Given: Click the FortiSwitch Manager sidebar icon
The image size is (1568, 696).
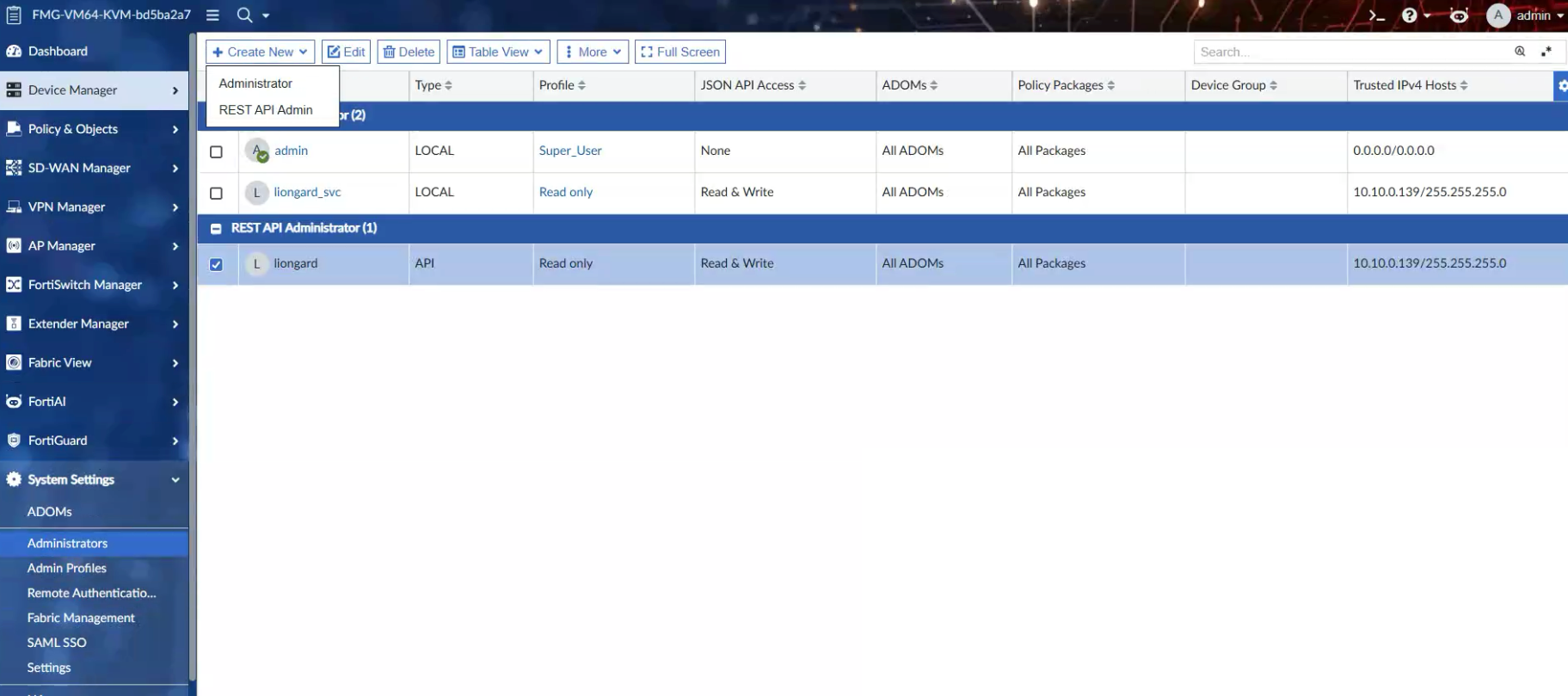Looking at the screenshot, I should [x=14, y=285].
